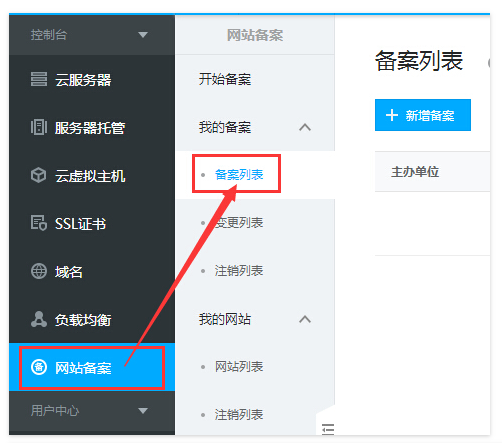The image size is (502, 443).
Task: Open 注销列表 under 我的网站
Action: (x=239, y=415)
